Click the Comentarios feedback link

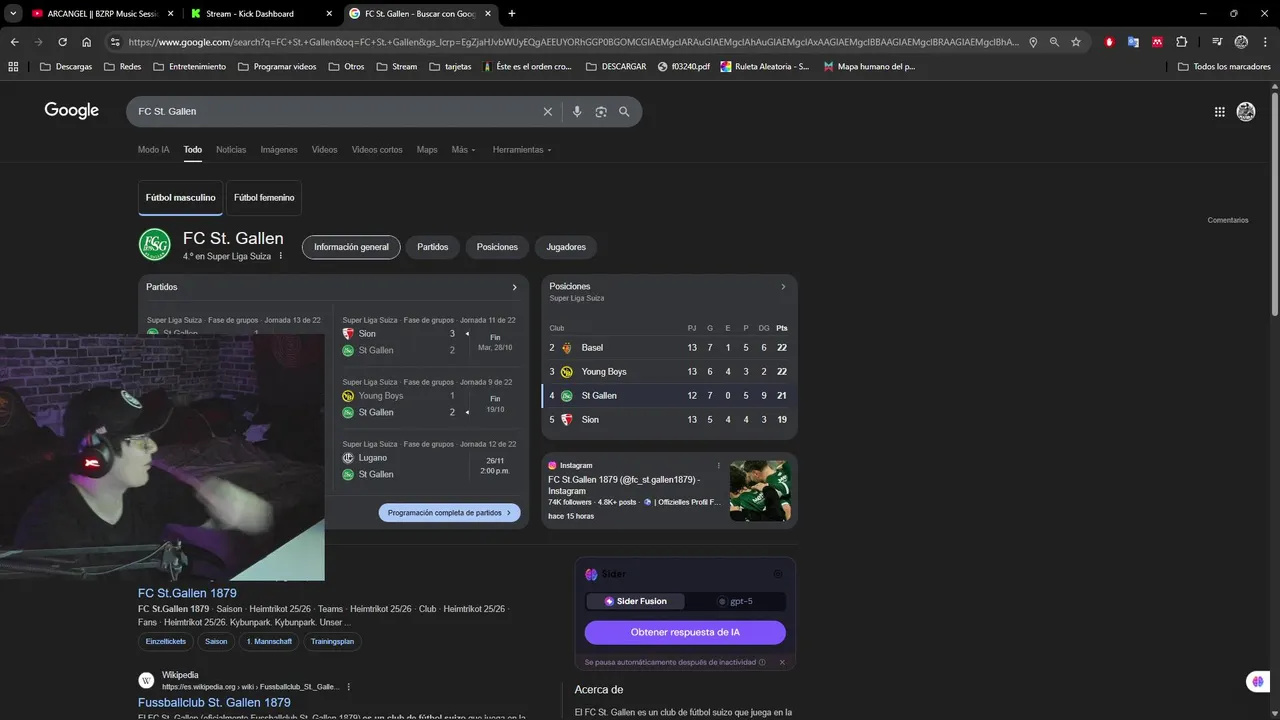click(1228, 220)
